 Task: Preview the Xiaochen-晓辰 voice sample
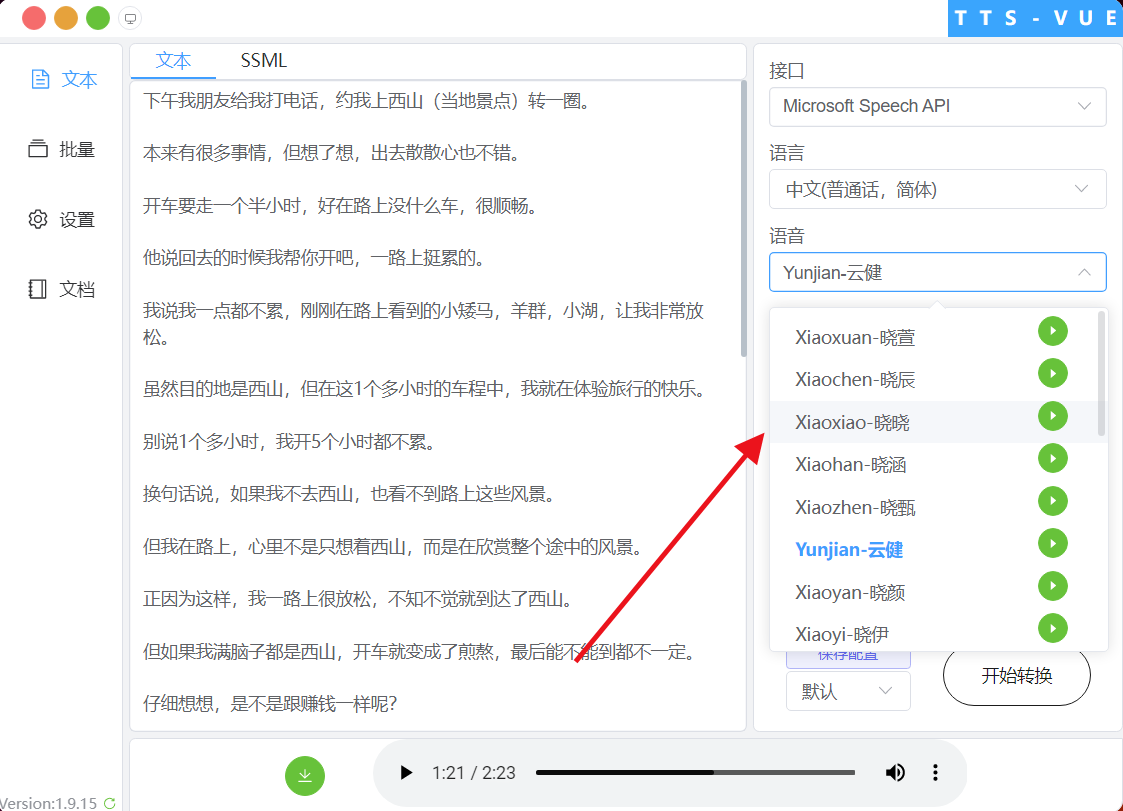tap(1053, 373)
